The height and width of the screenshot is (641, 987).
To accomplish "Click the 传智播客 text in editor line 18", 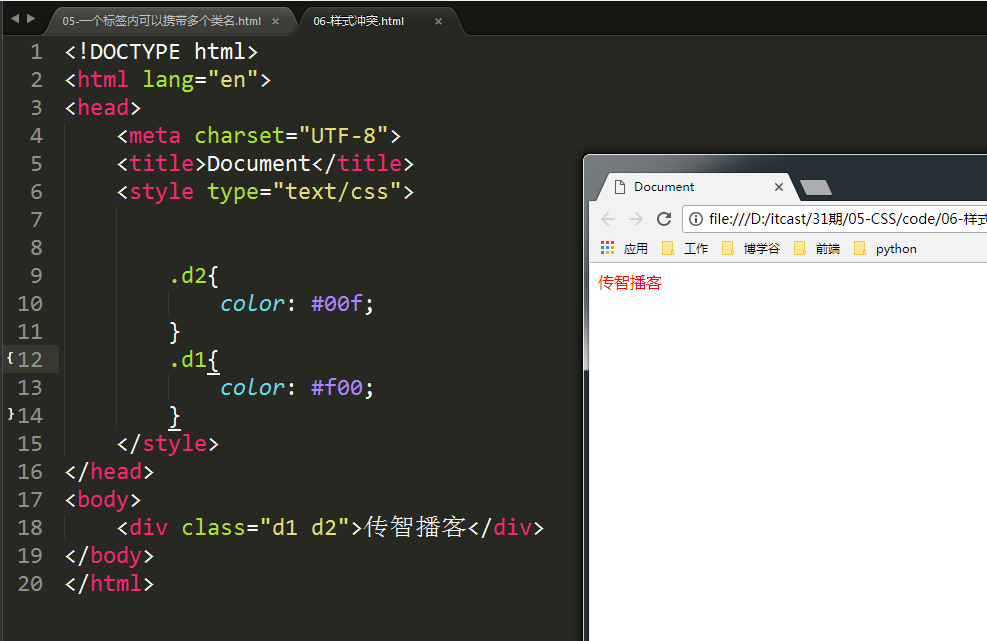I will pyautogui.click(x=415, y=527).
